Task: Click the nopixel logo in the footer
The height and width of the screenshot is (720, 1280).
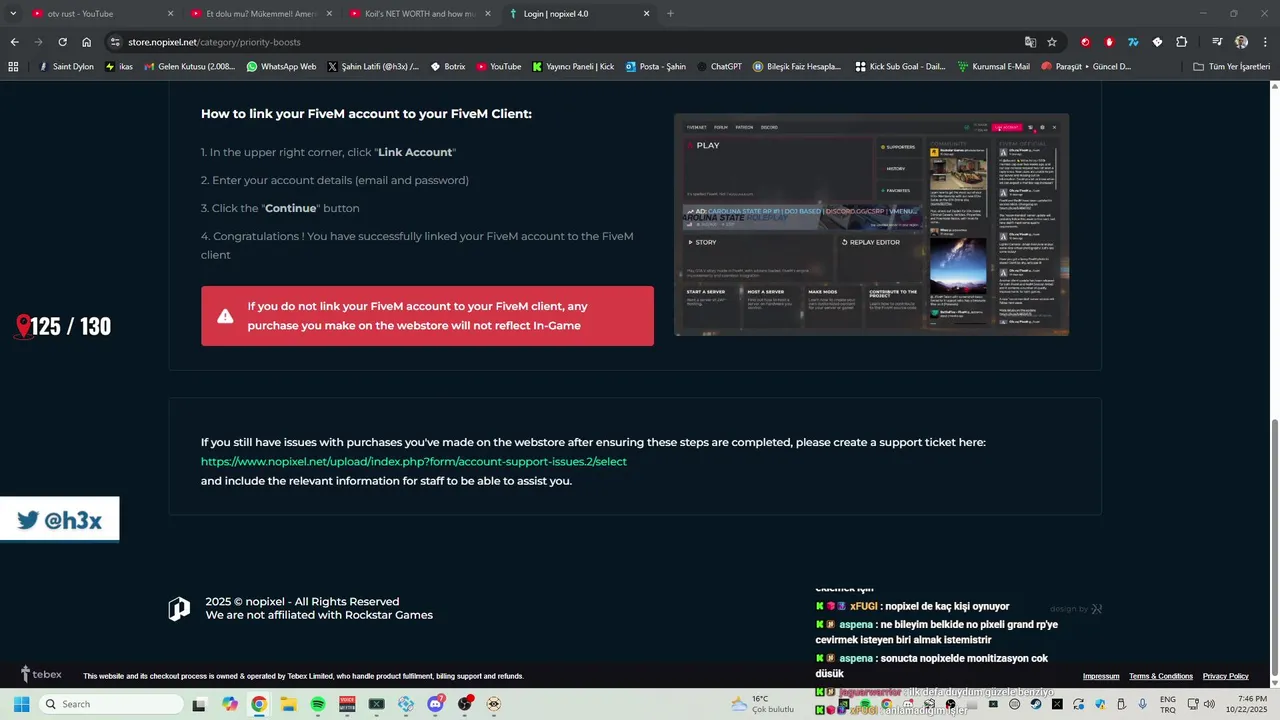Action: (x=179, y=609)
